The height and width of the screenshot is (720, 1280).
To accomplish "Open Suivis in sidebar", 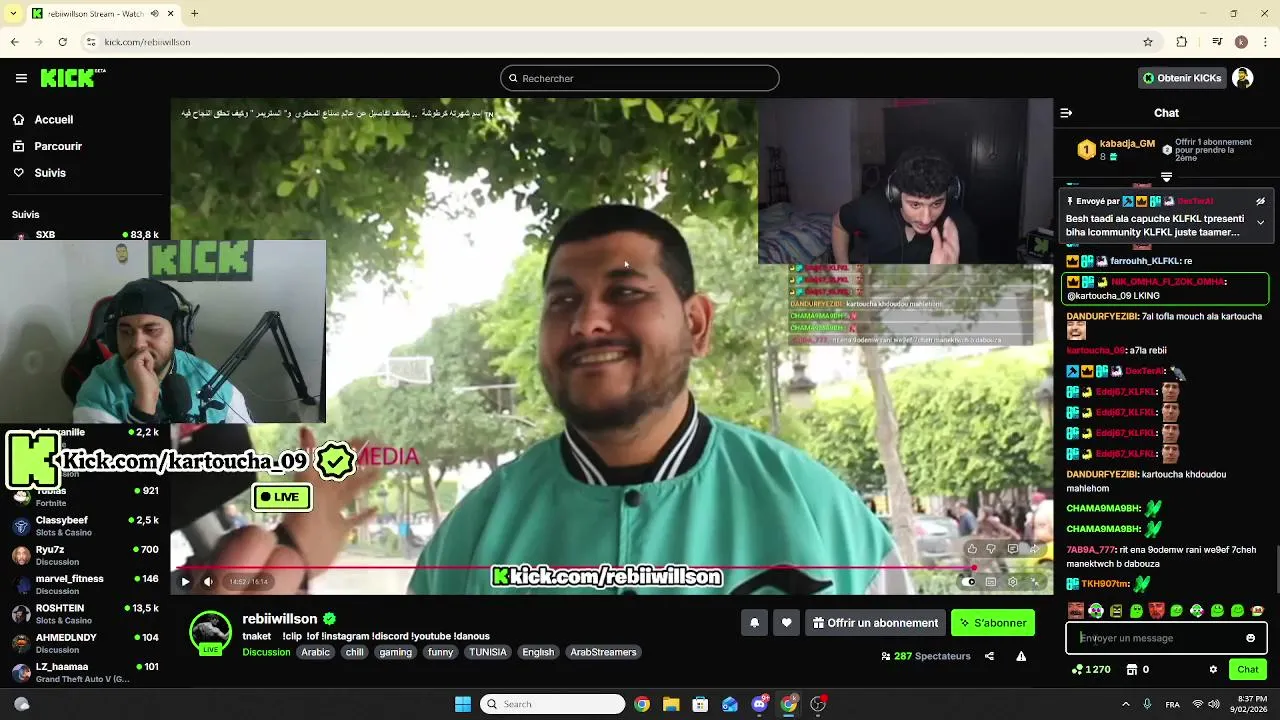I will pos(50,173).
